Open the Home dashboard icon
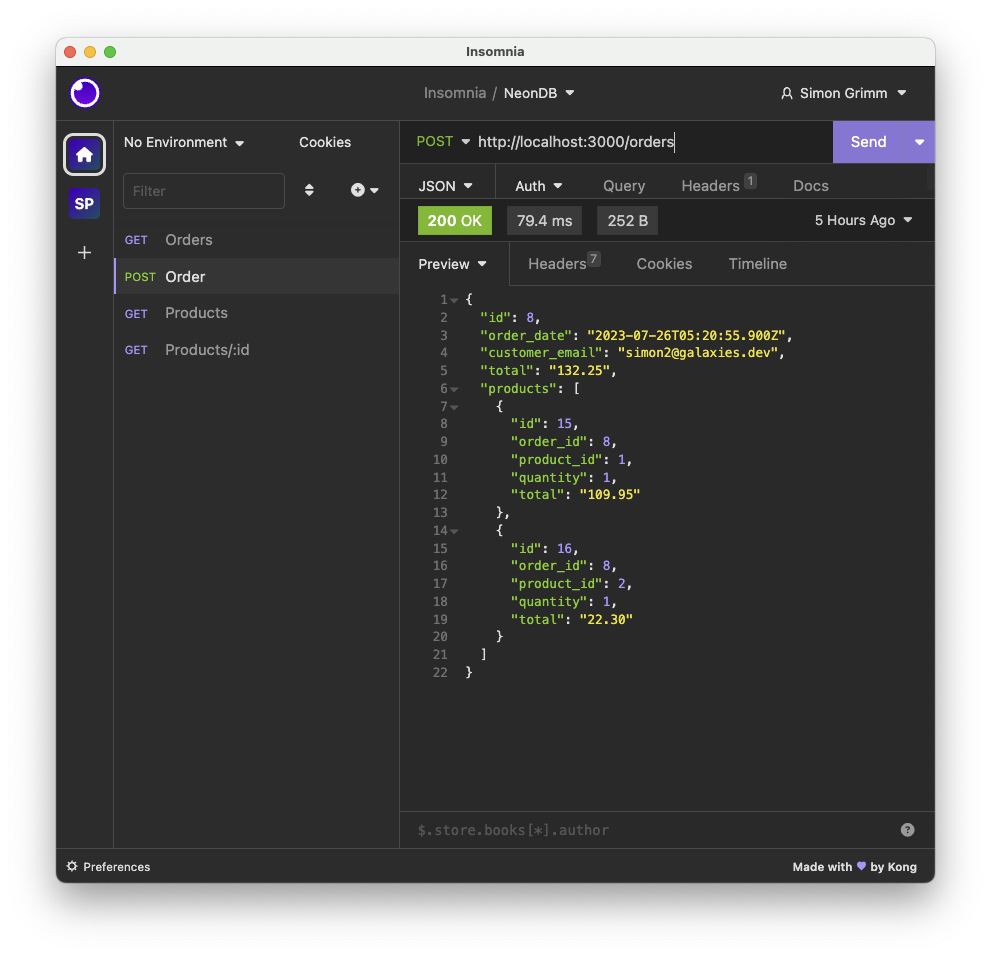 coord(84,154)
